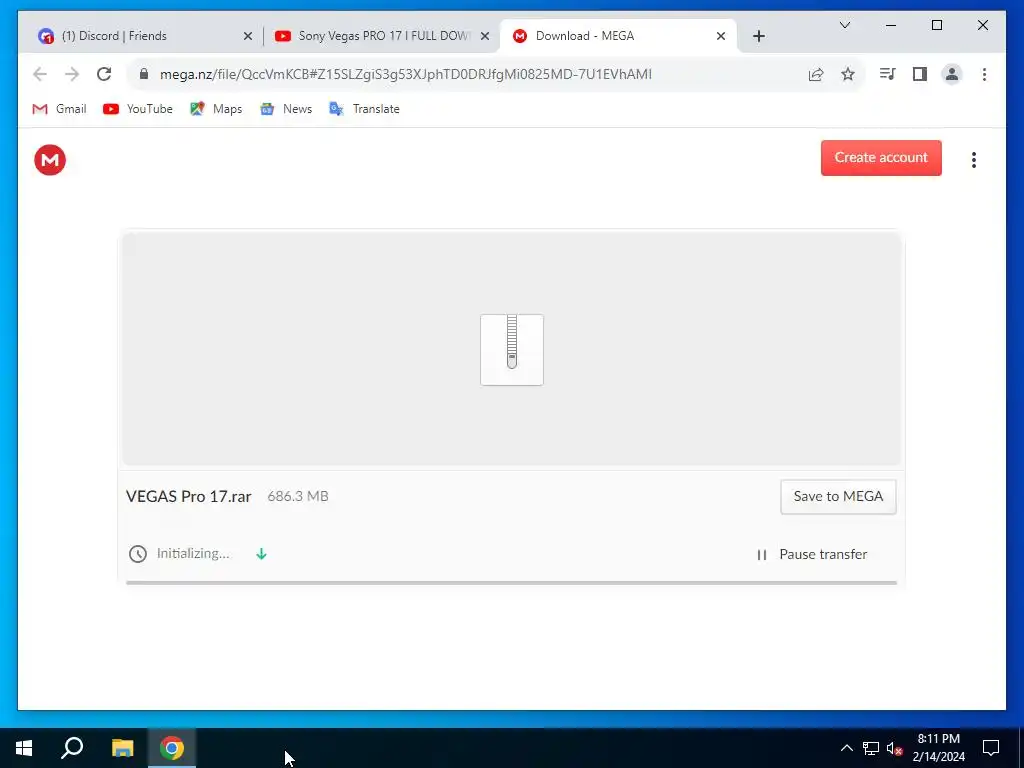Bookmark this page with star
This screenshot has height=768, width=1024.
pos(848,74)
